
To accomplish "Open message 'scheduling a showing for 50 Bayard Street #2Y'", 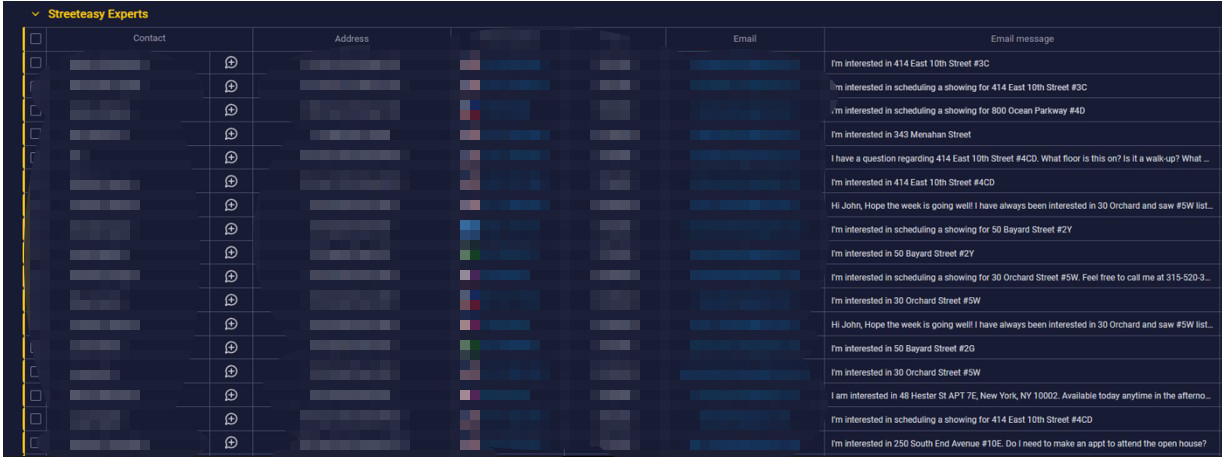I will (x=951, y=229).
